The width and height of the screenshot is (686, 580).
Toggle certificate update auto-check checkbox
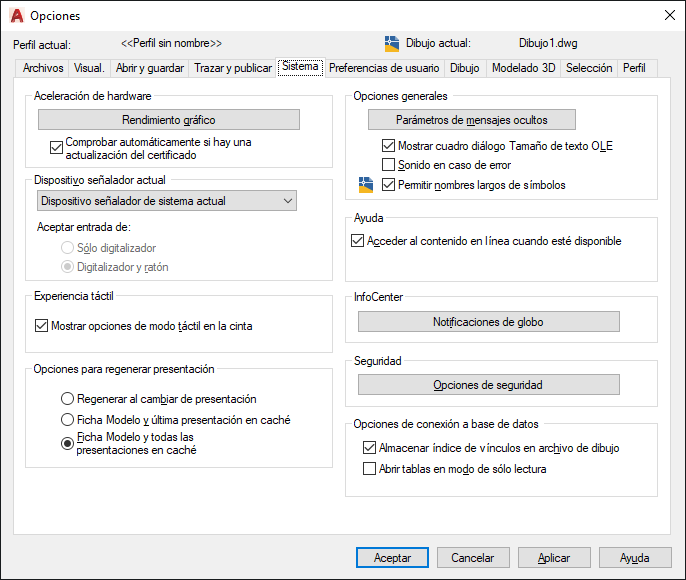point(56,147)
